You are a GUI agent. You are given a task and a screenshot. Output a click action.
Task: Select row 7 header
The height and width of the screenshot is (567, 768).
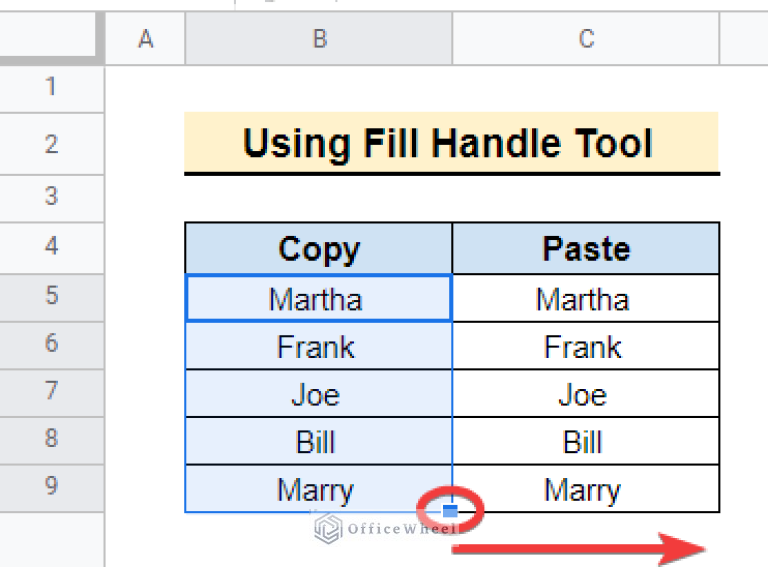click(51, 392)
